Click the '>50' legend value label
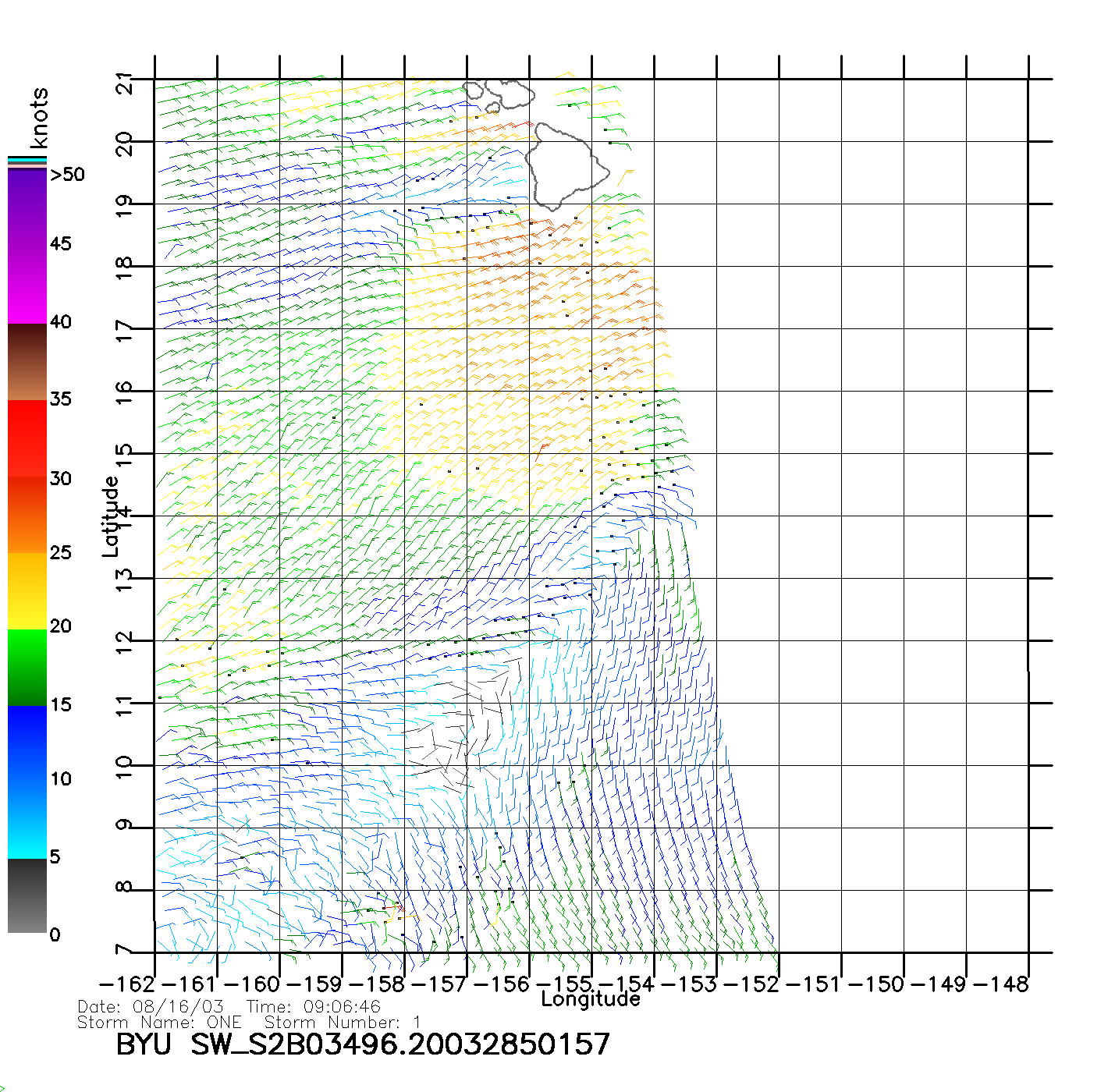 67,175
